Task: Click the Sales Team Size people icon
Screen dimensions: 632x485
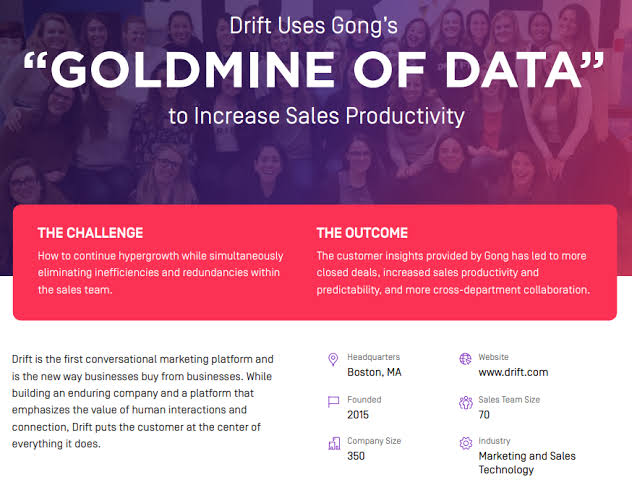Action: pos(466,402)
